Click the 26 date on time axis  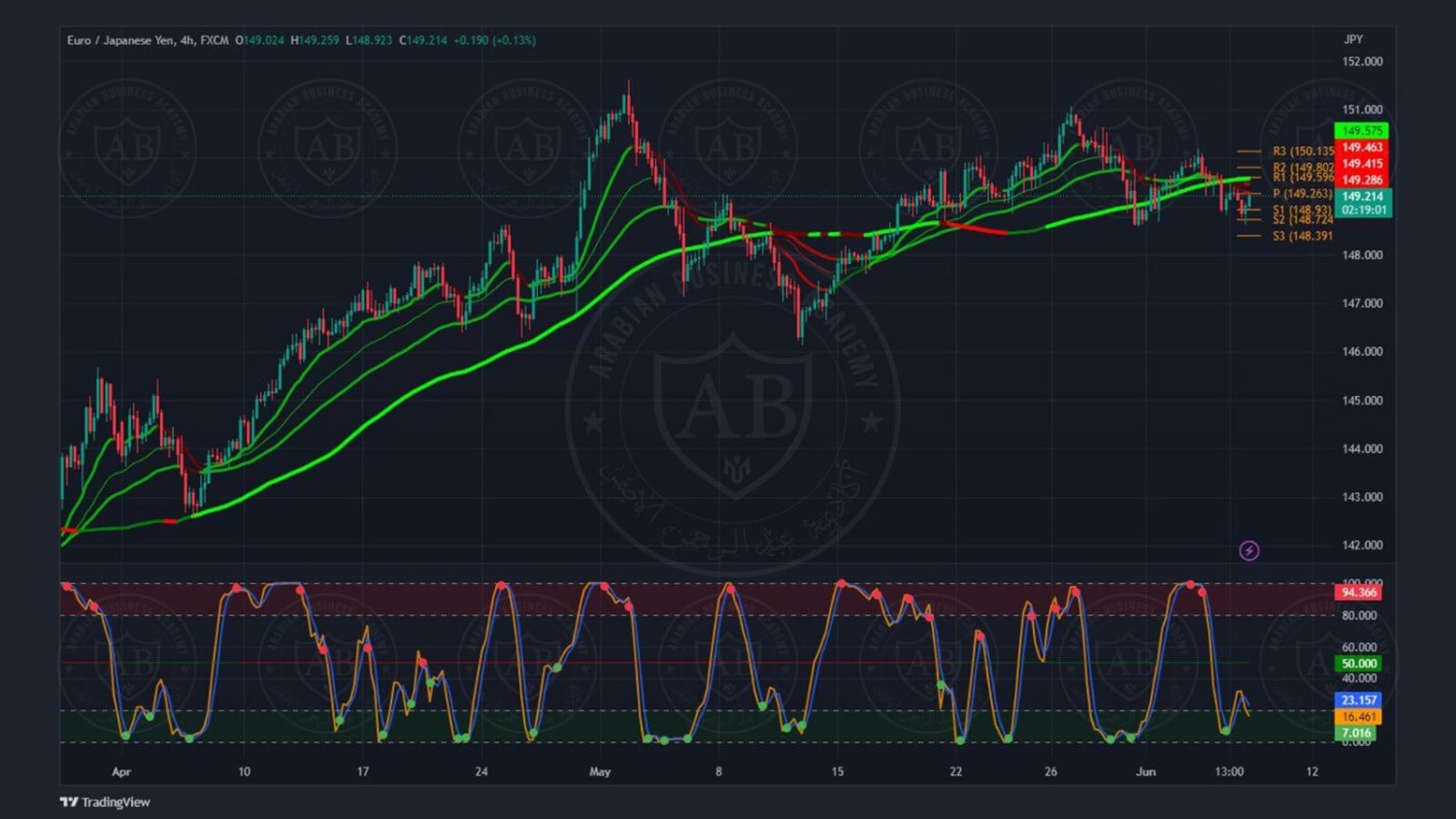coord(1050,772)
